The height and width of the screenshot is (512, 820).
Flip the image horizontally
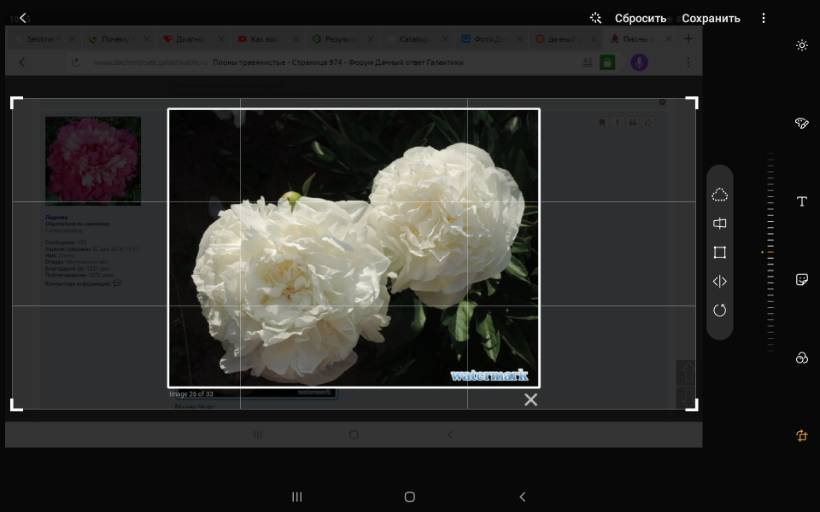[719, 282]
